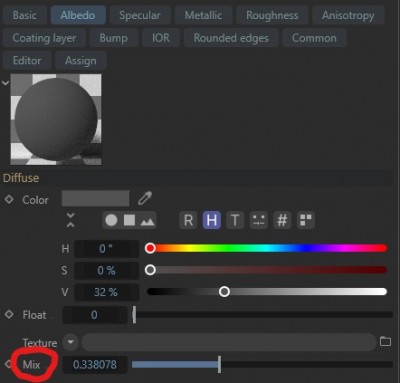This screenshot has height=383, width=400.
Task: Open the Editor tab
Action: click(27, 61)
